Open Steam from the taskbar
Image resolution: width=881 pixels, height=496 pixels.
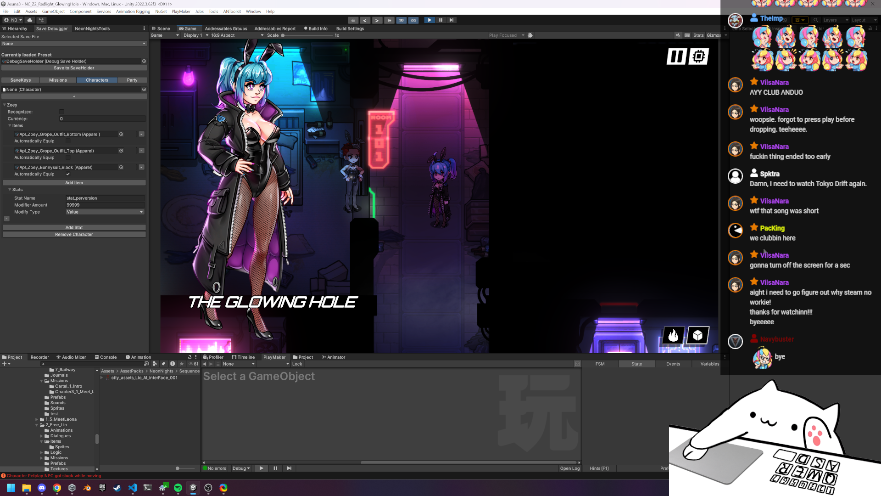pyautogui.click(x=116, y=488)
